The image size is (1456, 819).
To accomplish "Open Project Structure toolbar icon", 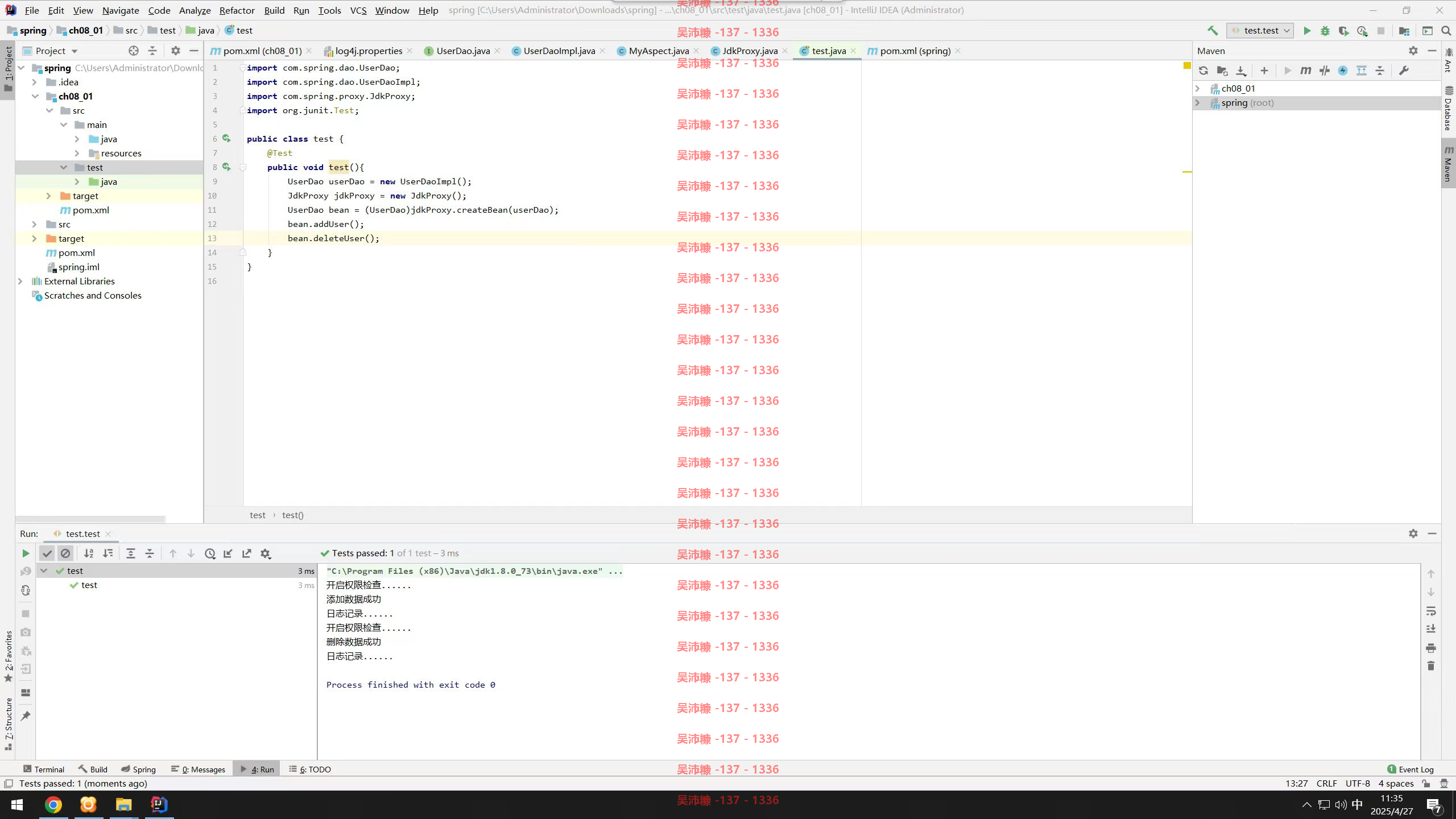I will coord(1404,31).
